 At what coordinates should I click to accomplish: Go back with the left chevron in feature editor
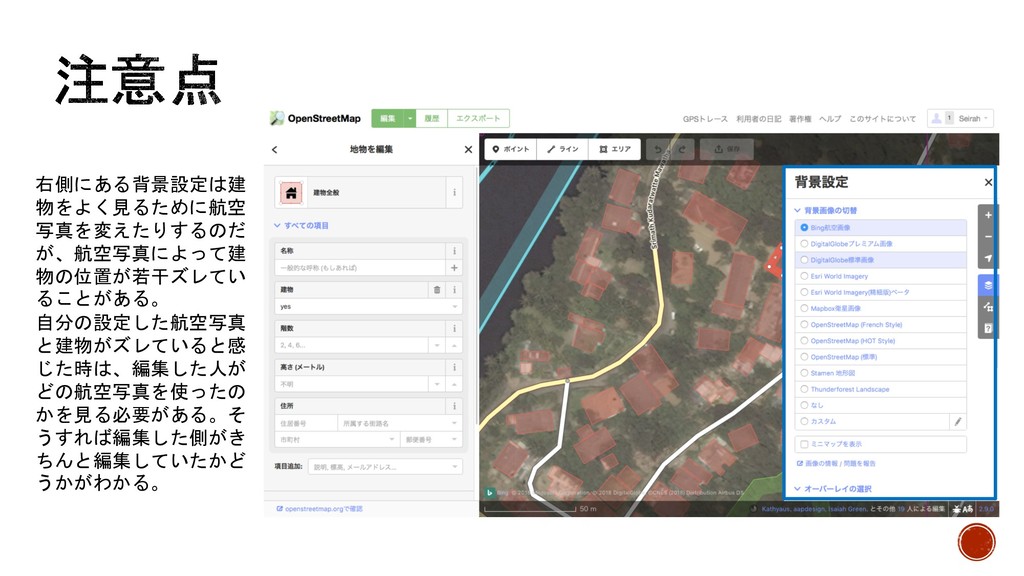coord(275,150)
